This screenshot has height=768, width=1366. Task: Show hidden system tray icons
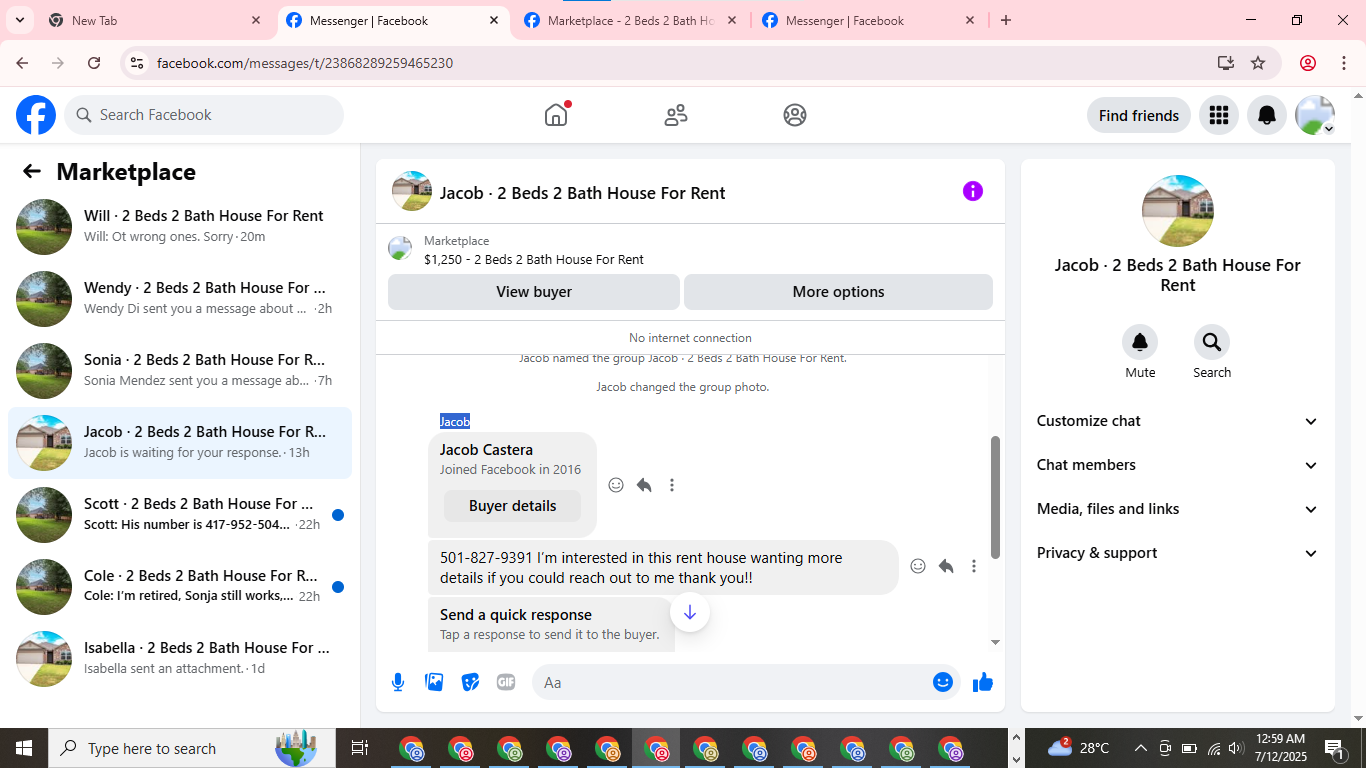1140,748
